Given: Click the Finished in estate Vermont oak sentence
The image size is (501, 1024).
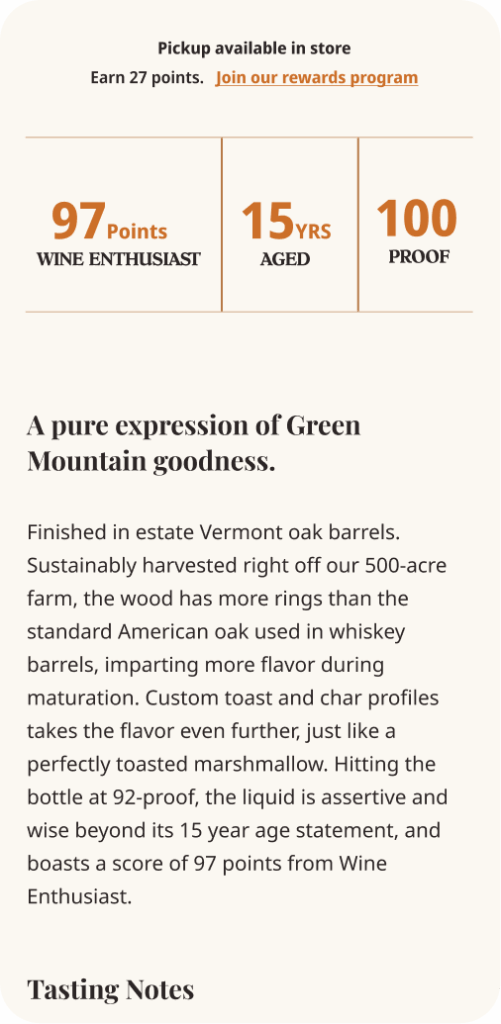Looking at the screenshot, I should click(213, 532).
